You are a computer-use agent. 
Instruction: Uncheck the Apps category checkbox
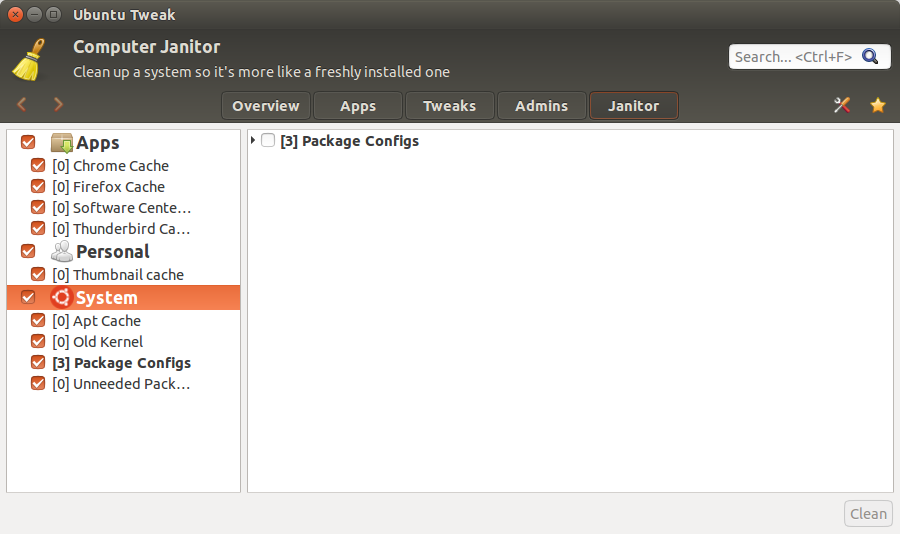[x=28, y=142]
